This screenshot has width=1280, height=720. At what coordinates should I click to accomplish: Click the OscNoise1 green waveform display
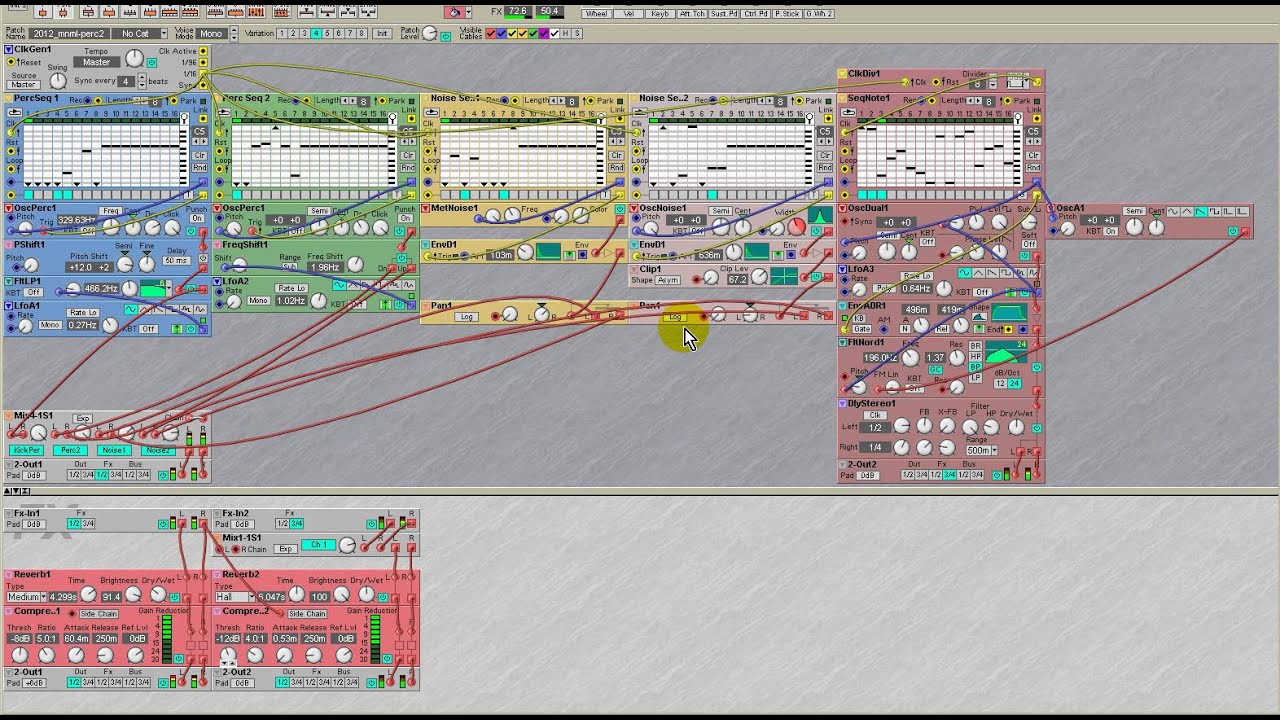(820, 215)
